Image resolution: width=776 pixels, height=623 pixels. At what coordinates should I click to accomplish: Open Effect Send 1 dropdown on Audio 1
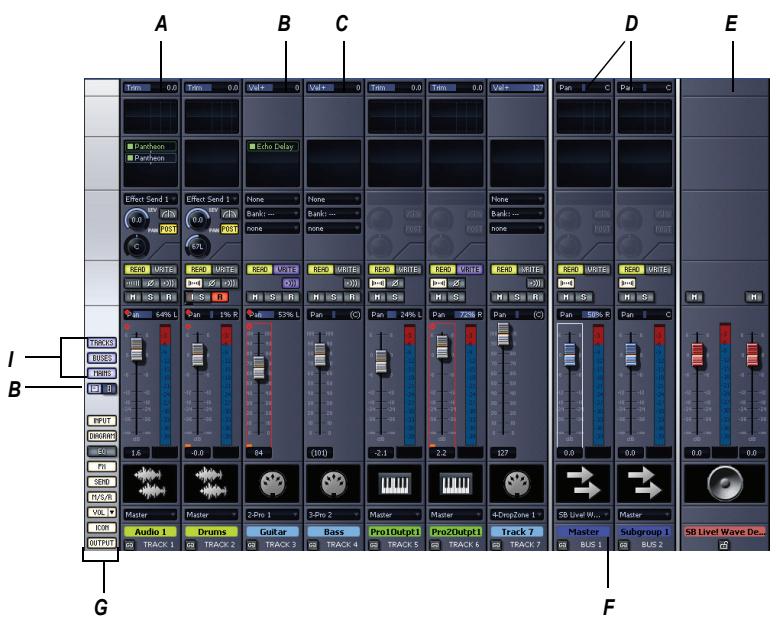[150, 199]
